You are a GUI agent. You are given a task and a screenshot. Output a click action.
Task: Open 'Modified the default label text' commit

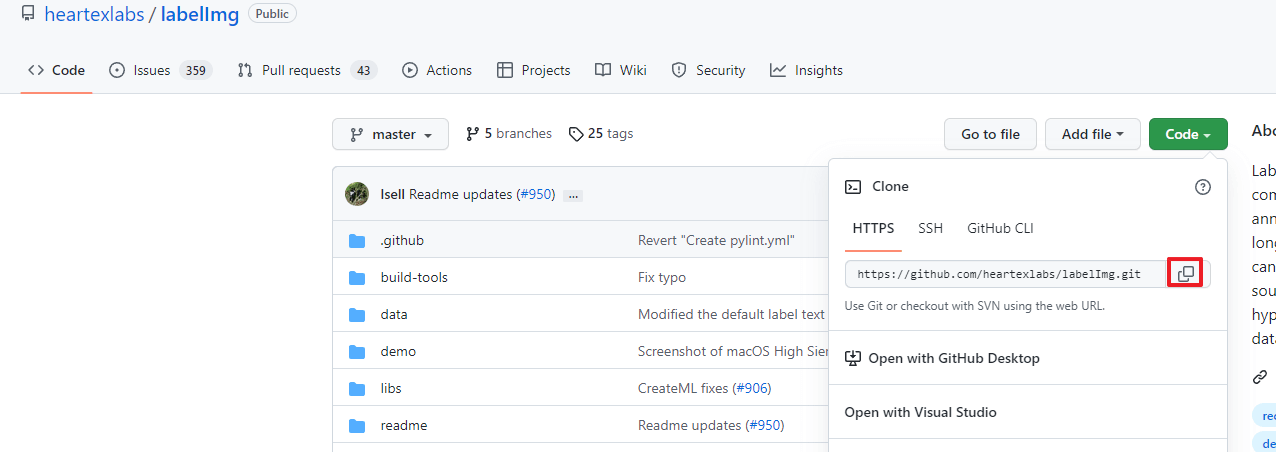[x=732, y=314]
